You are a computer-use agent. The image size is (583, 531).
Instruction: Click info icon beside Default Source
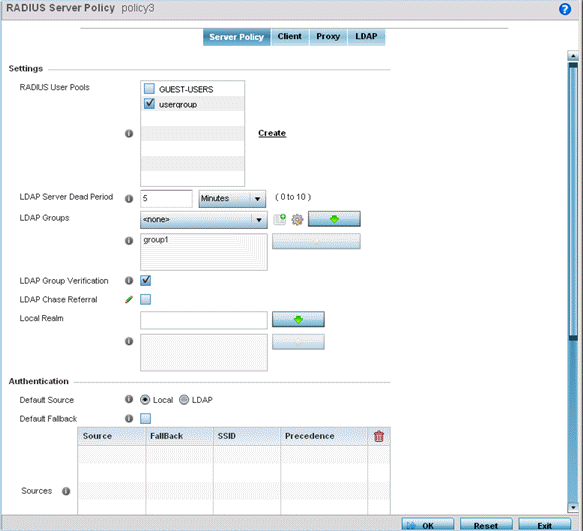coord(129,399)
